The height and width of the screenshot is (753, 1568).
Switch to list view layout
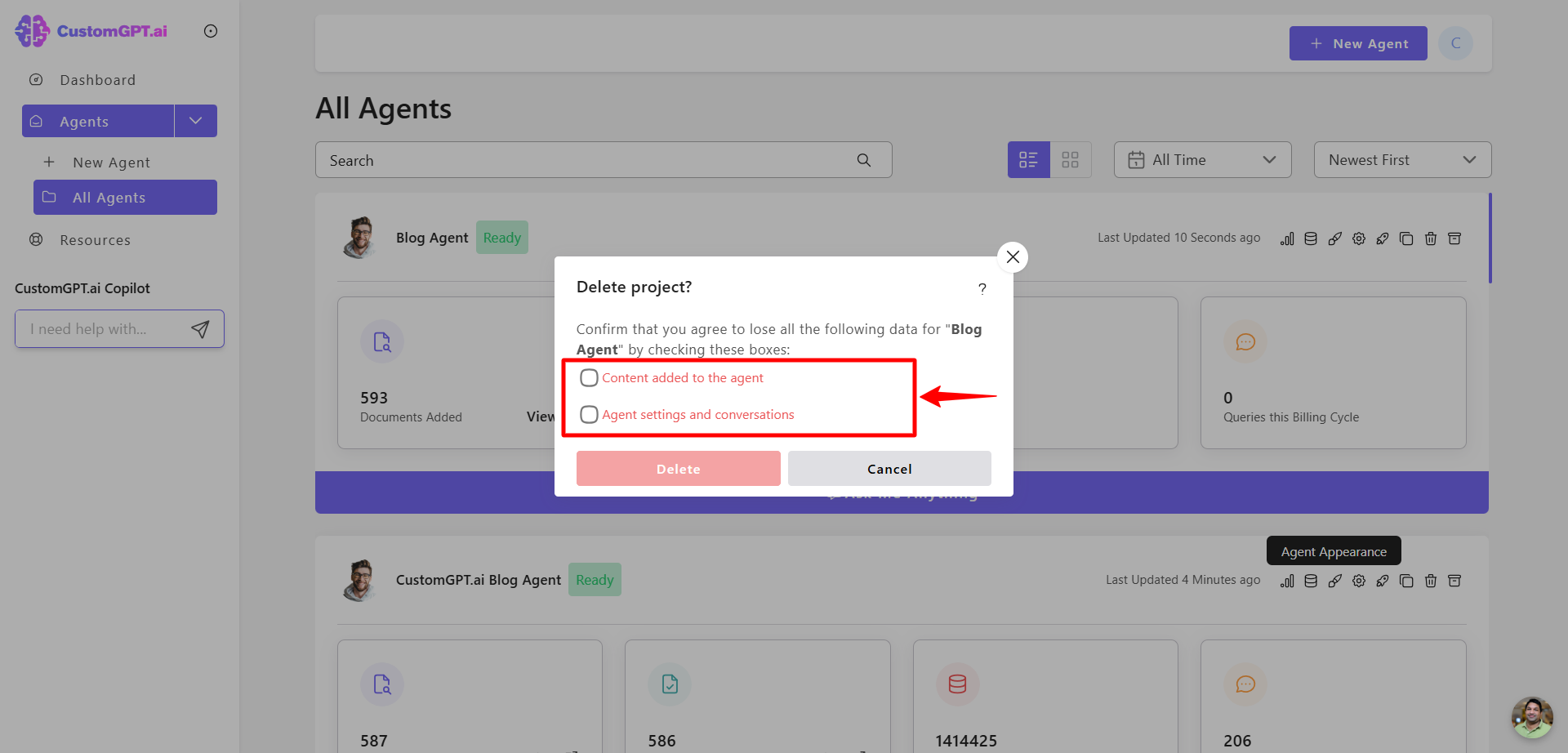click(1028, 160)
